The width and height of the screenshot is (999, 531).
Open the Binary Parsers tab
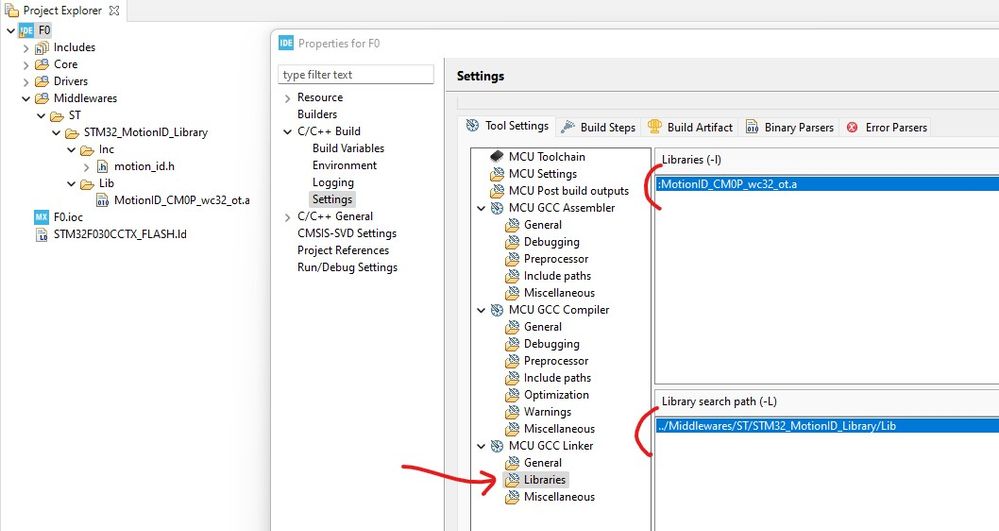click(789, 127)
